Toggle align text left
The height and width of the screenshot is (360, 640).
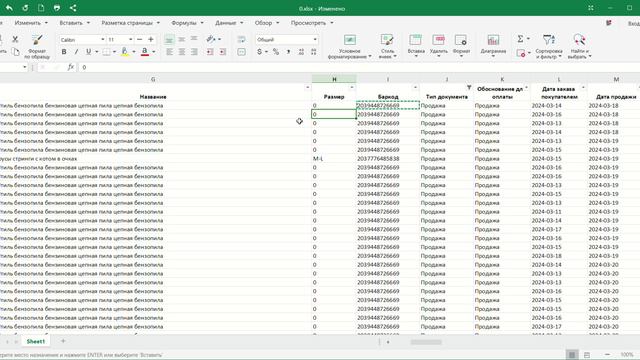[x=169, y=52]
